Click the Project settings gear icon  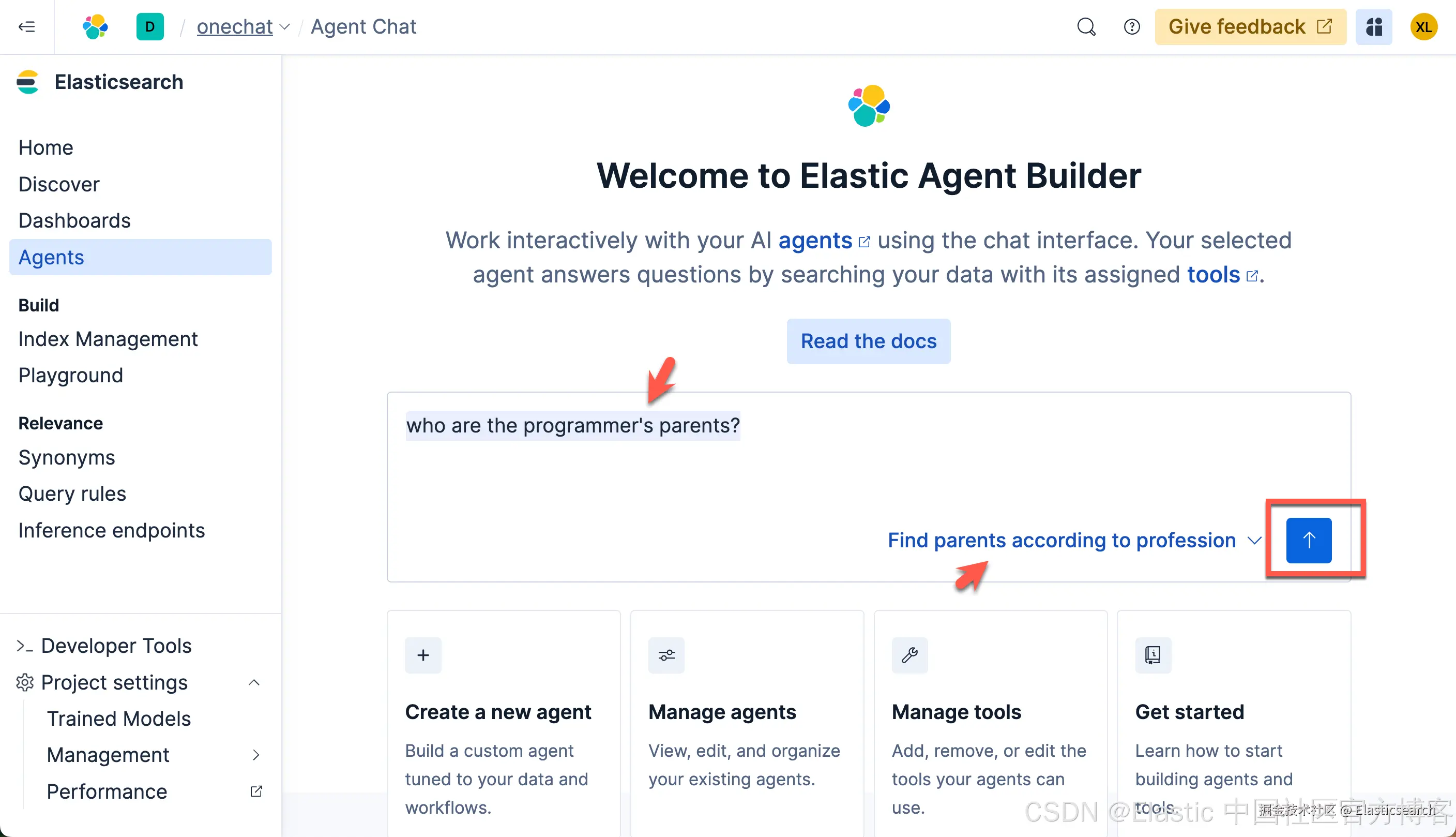(x=25, y=682)
